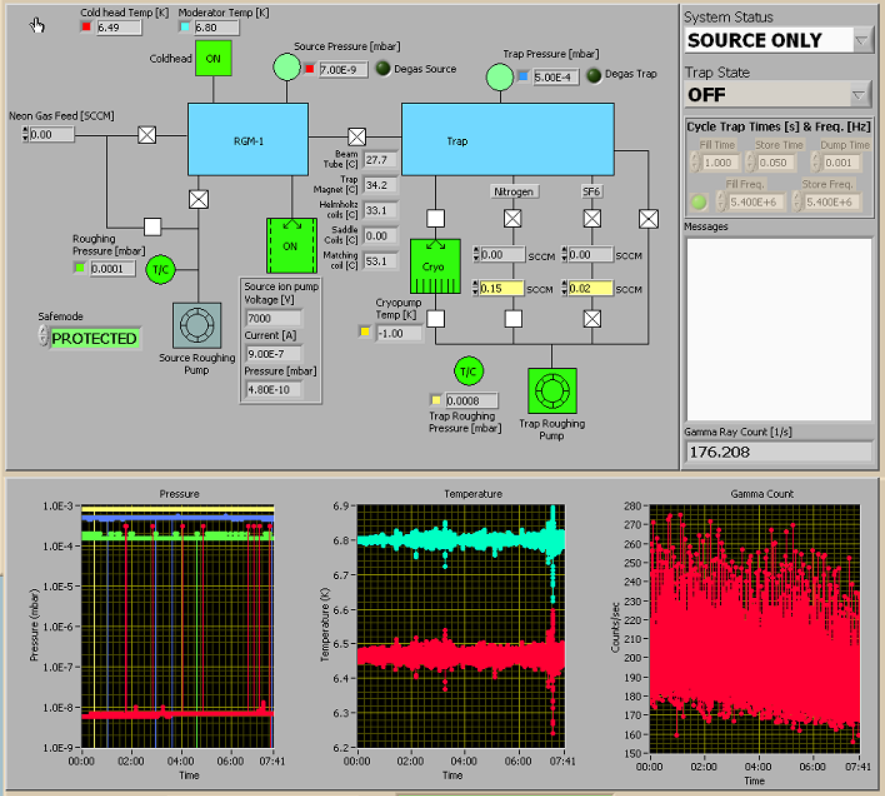Click the T/C gauge above Trap Roughing Pressure
Image resolution: width=885 pixels, height=796 pixels.
pyautogui.click(x=467, y=371)
